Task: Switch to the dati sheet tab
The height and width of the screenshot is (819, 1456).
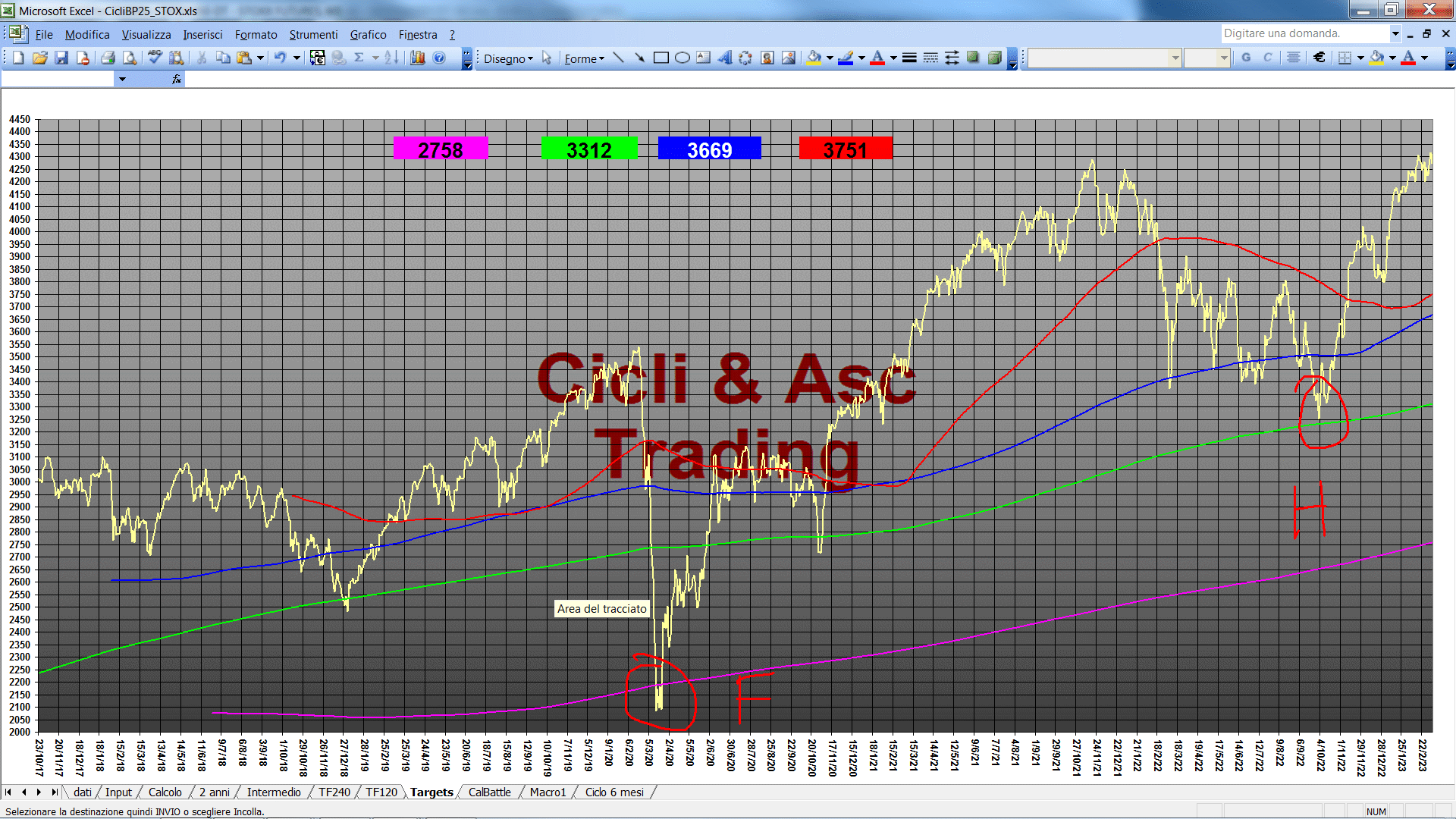Action: pos(82,792)
